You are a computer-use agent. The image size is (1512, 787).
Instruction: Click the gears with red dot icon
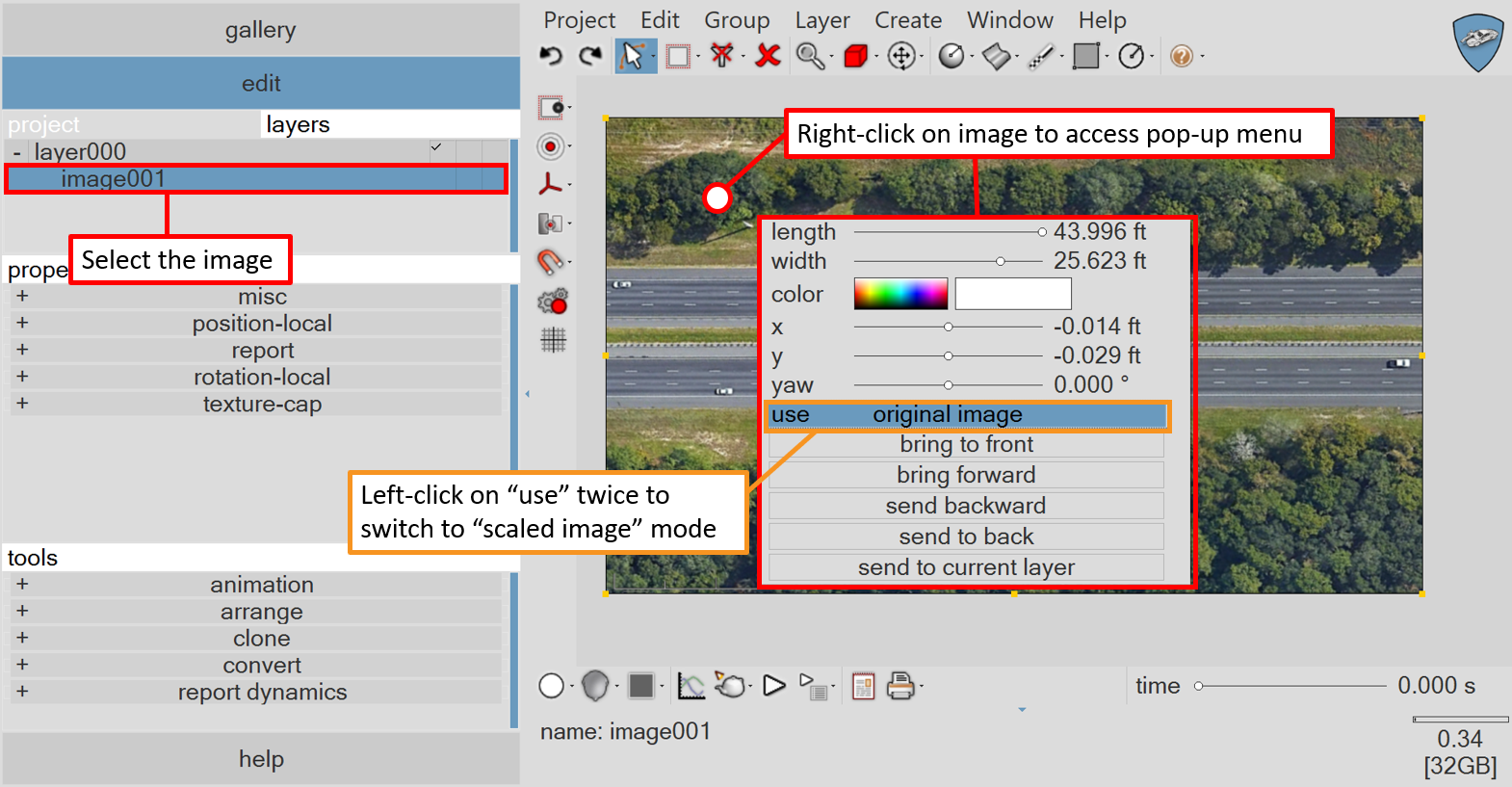[553, 302]
